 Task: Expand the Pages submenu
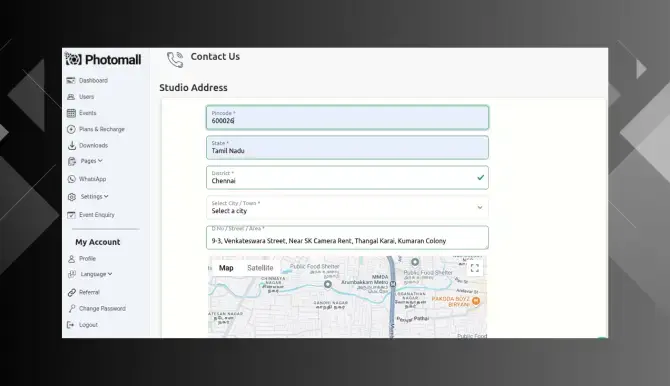[91, 161]
